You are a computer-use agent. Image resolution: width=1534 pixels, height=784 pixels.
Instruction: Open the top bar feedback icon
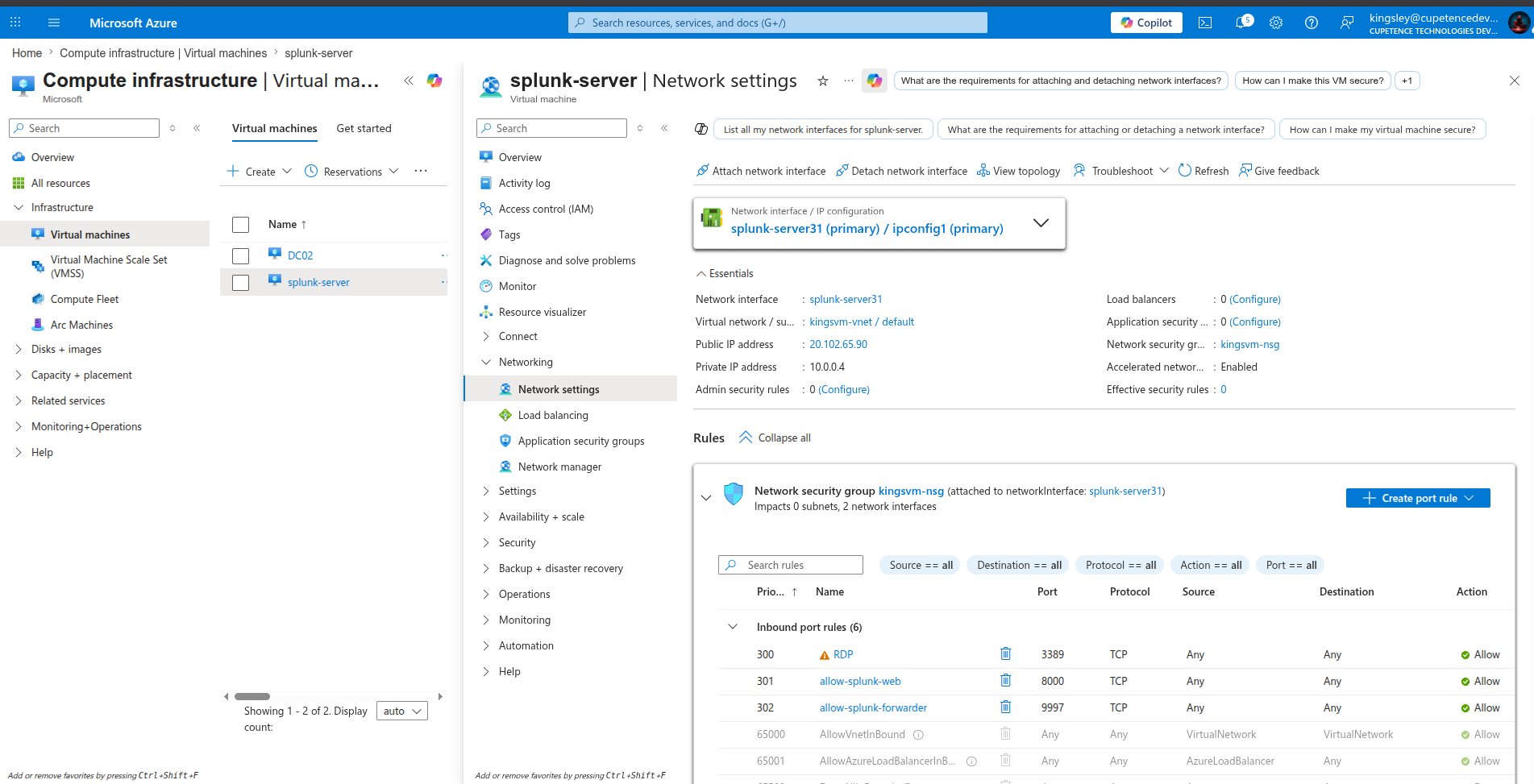(x=1347, y=23)
